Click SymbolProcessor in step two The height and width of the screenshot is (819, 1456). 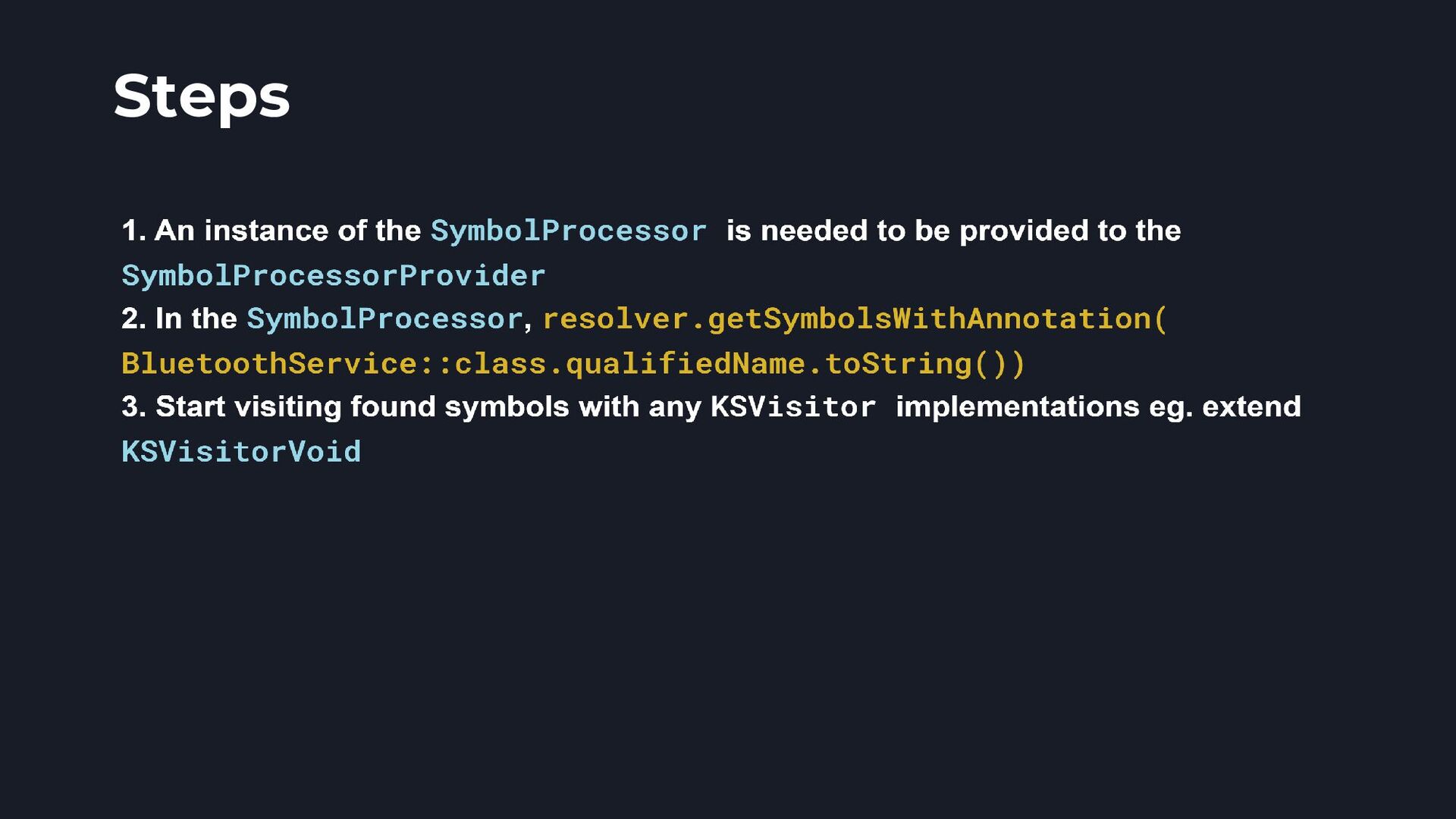385,319
